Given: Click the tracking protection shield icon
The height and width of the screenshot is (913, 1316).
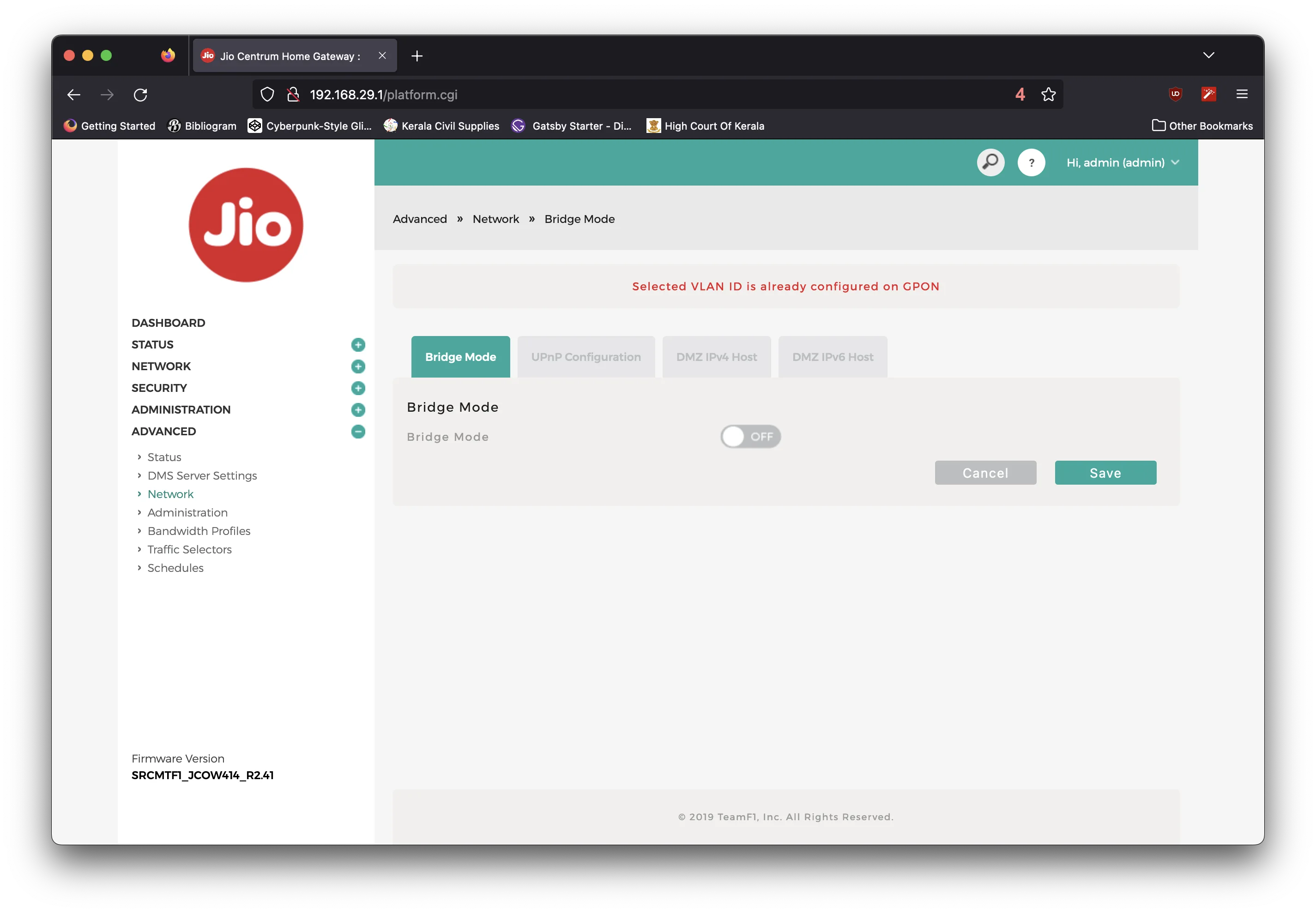Looking at the screenshot, I should tap(267, 94).
